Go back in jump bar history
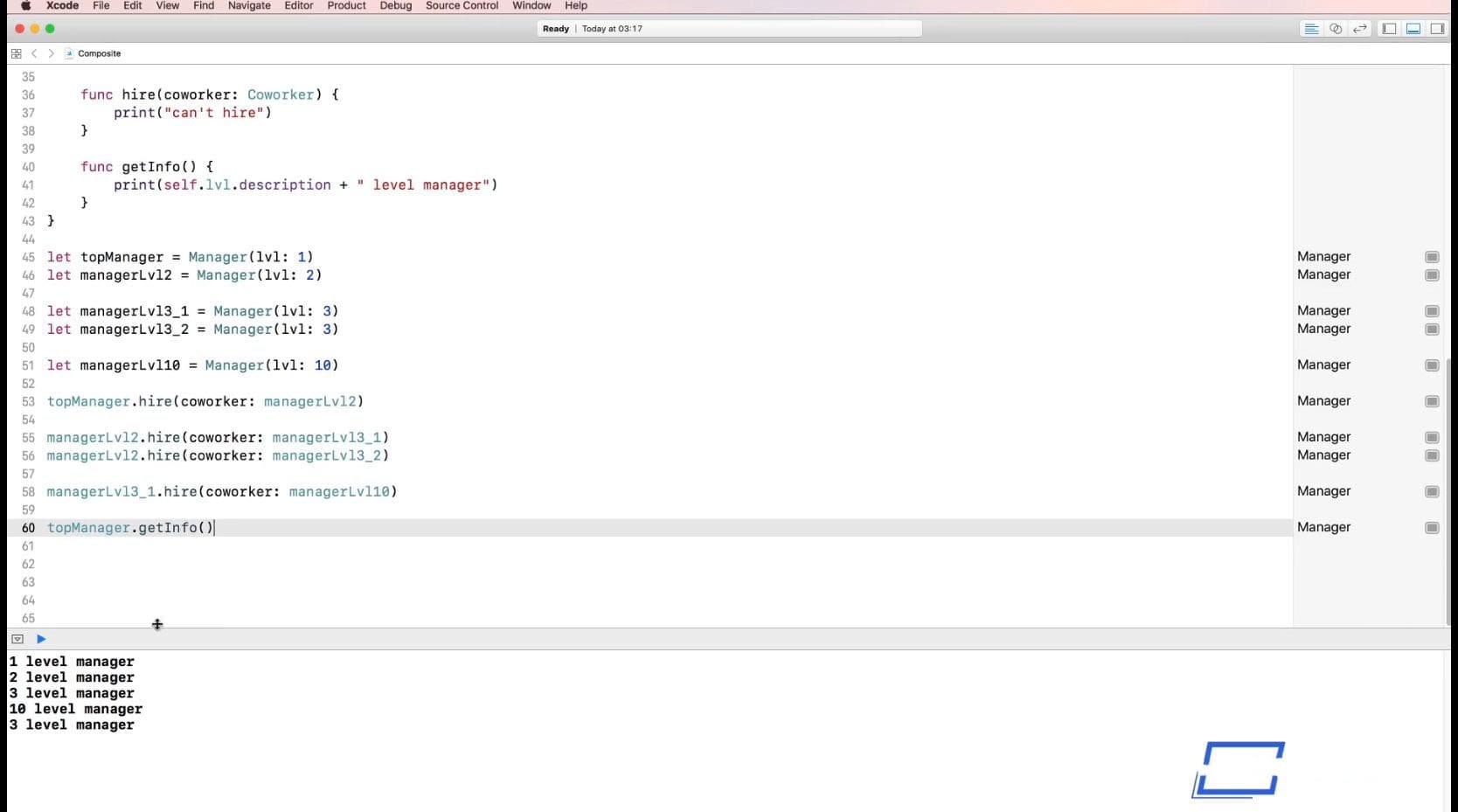The width and height of the screenshot is (1458, 812). (x=34, y=53)
